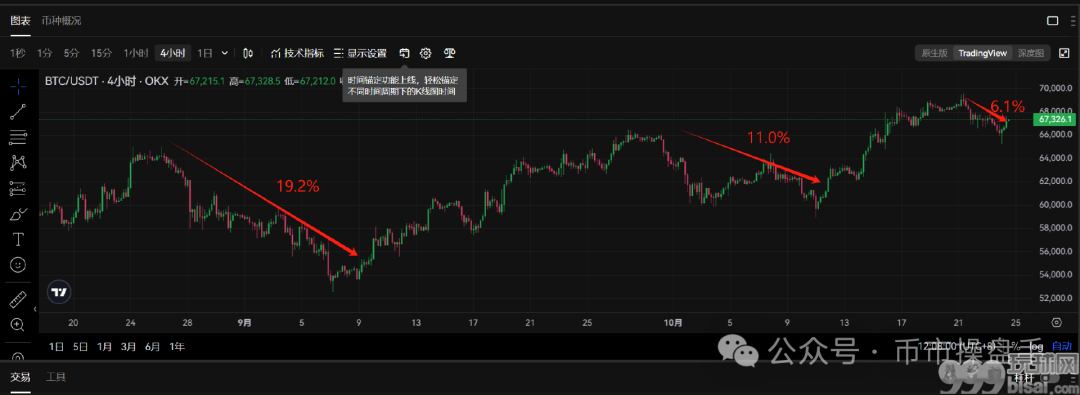This screenshot has height=395, width=1080.
Task: Switch to 1分 timeframe
Action: [x=45, y=53]
